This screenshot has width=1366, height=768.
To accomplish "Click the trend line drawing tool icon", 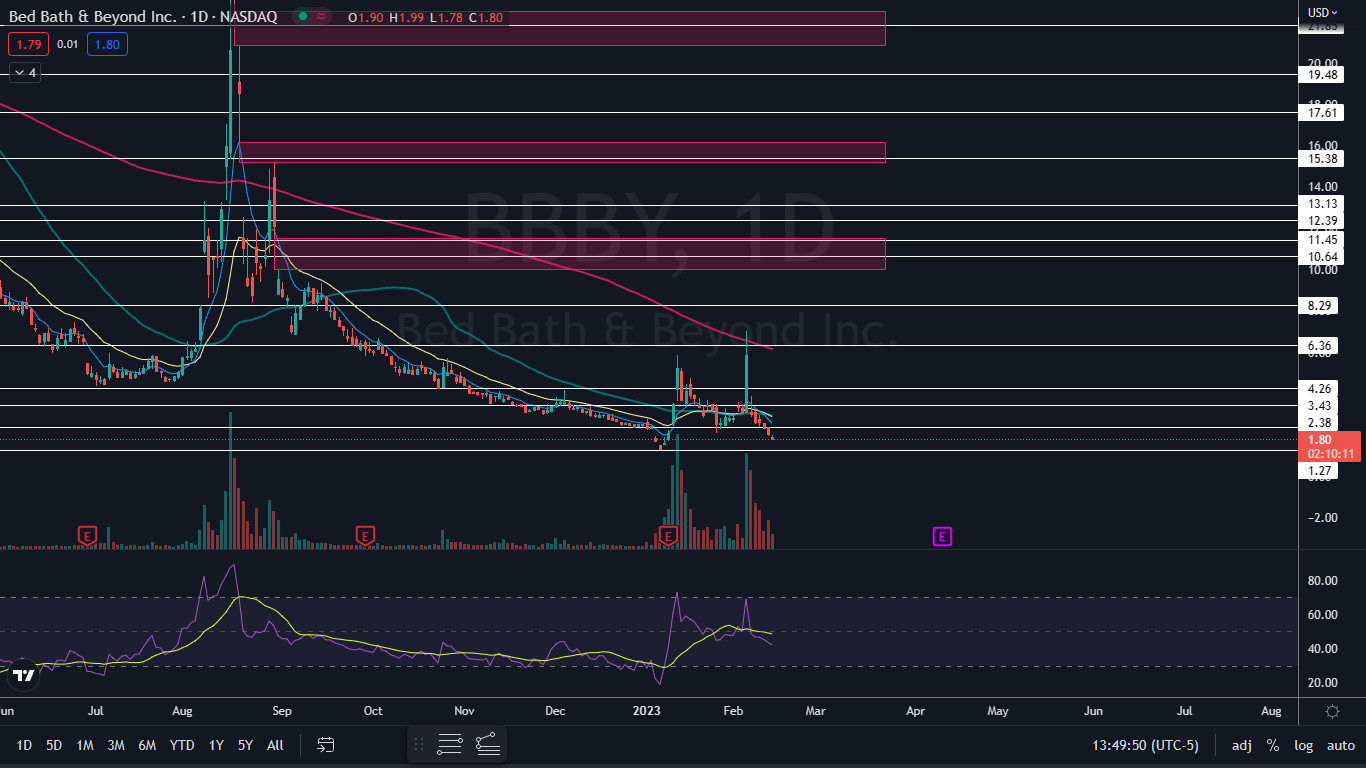I will point(487,744).
